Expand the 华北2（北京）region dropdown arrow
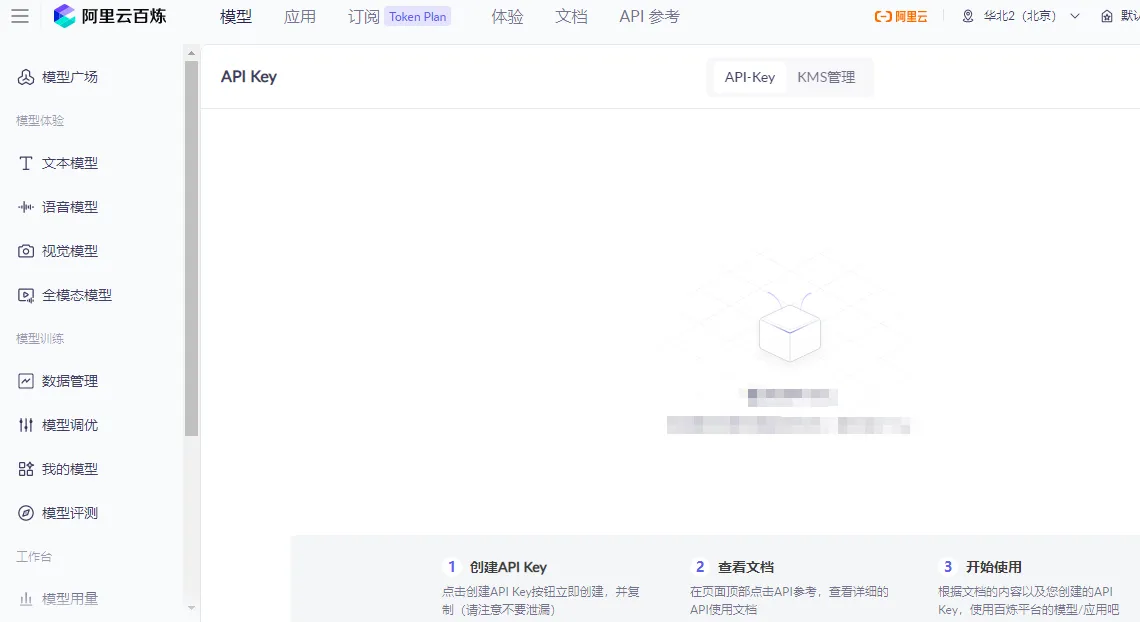Viewport: 1140px width, 622px height. click(x=1075, y=16)
